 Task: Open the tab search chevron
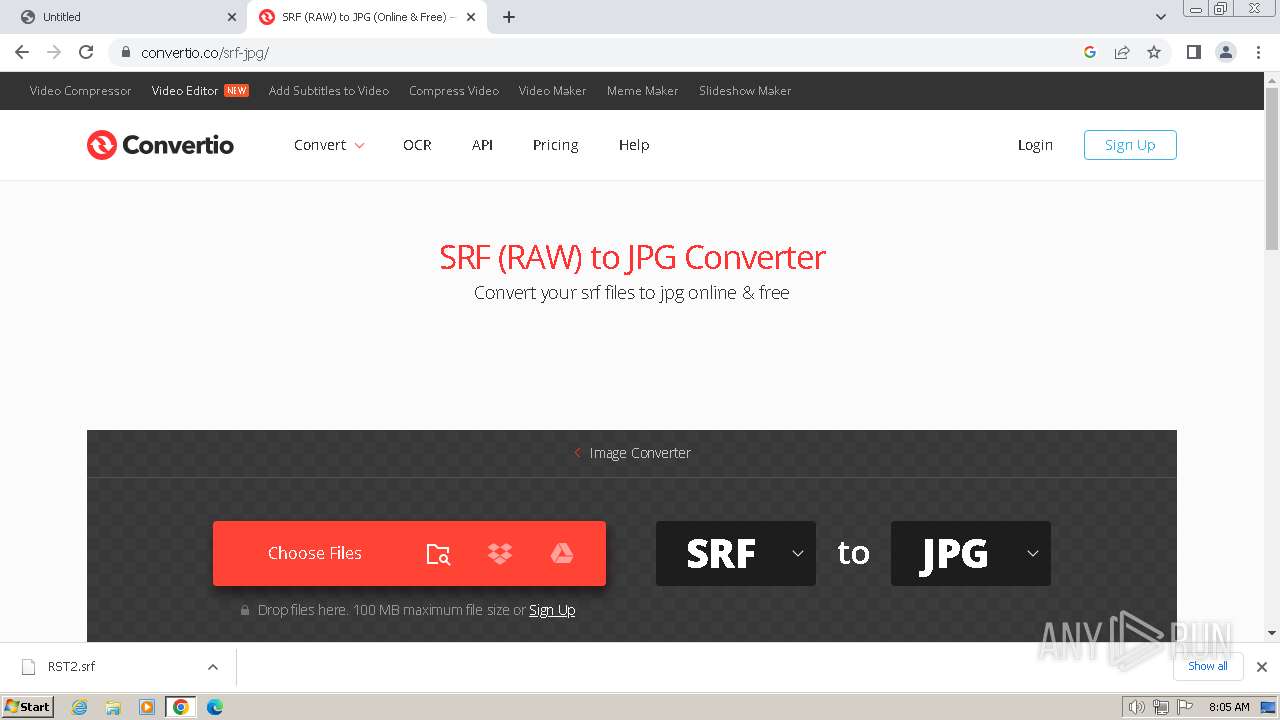pos(1161,17)
